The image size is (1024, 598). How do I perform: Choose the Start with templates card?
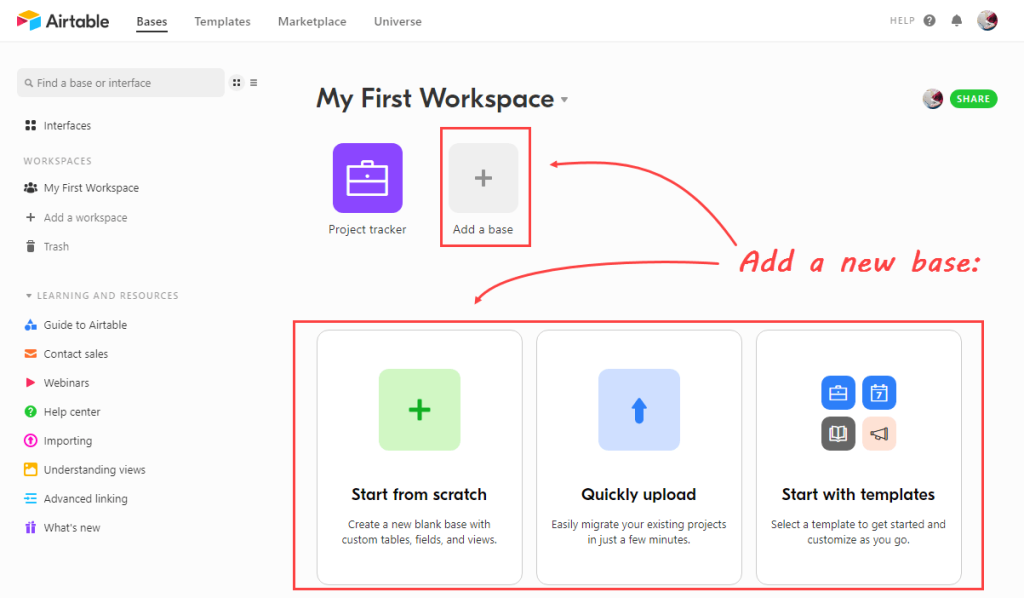(x=858, y=457)
